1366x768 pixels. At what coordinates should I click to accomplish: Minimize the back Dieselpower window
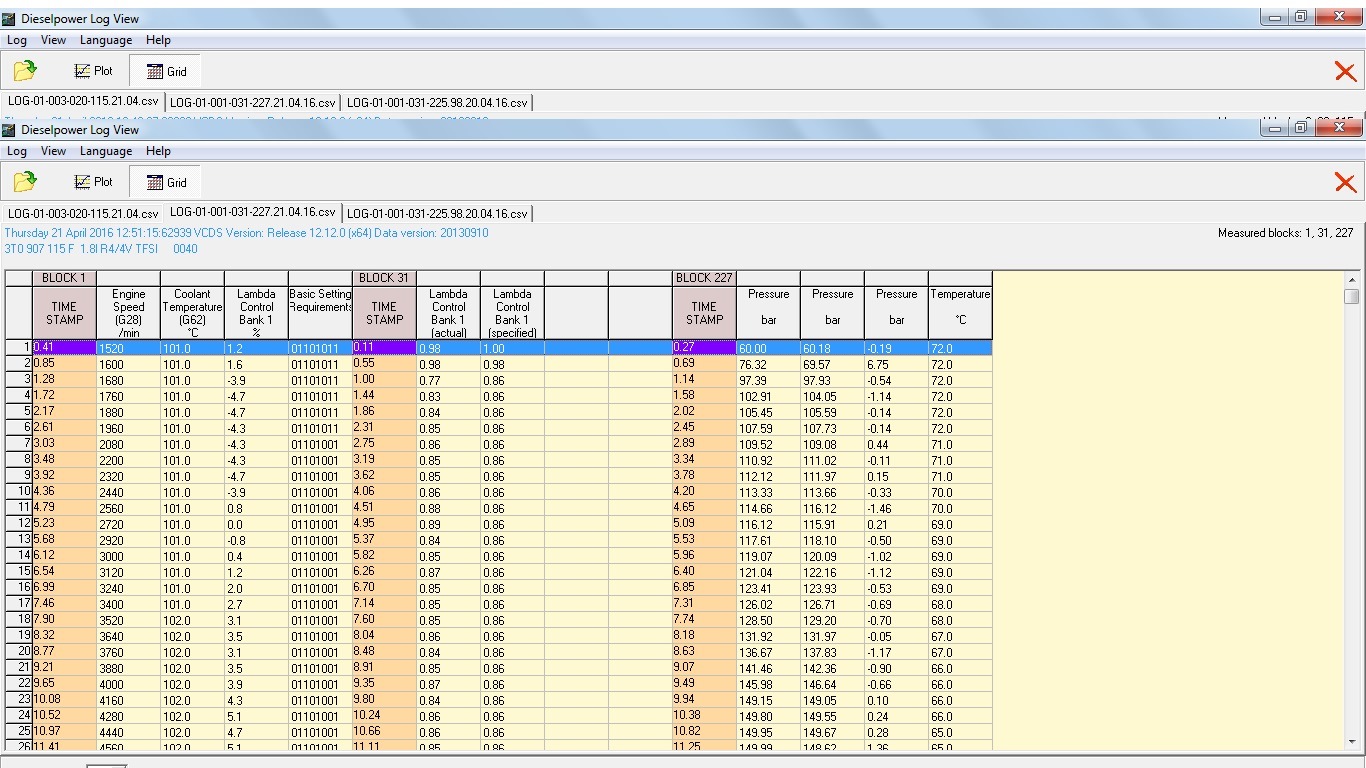[x=1275, y=16]
